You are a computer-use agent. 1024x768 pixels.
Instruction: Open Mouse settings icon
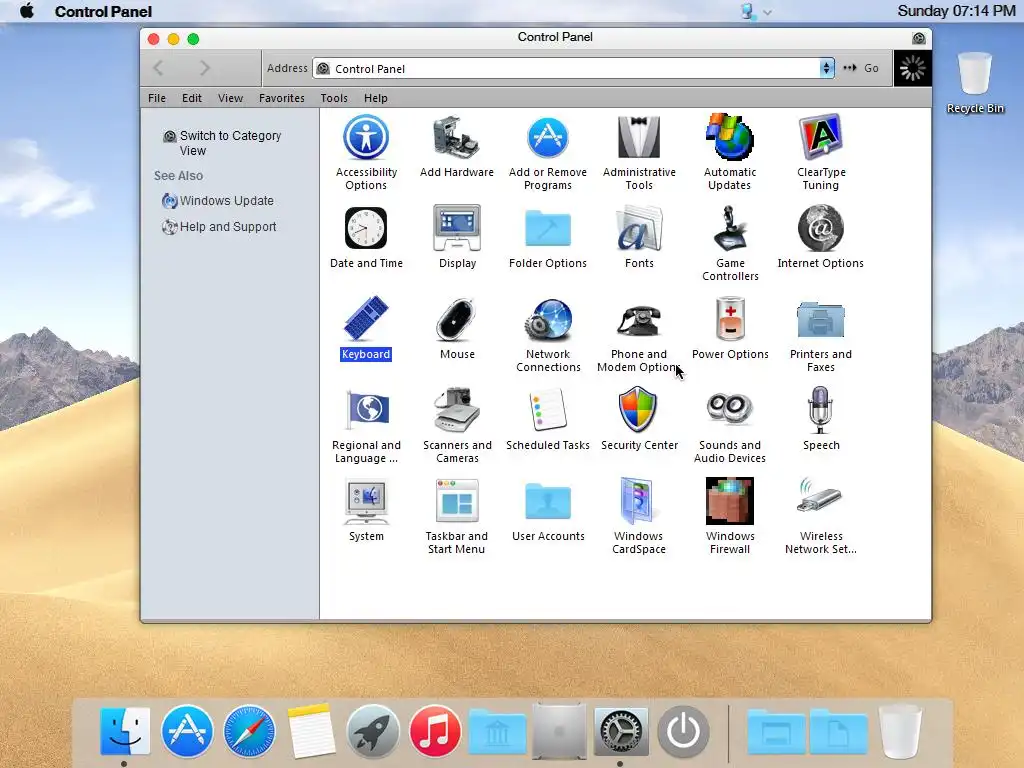pos(456,319)
